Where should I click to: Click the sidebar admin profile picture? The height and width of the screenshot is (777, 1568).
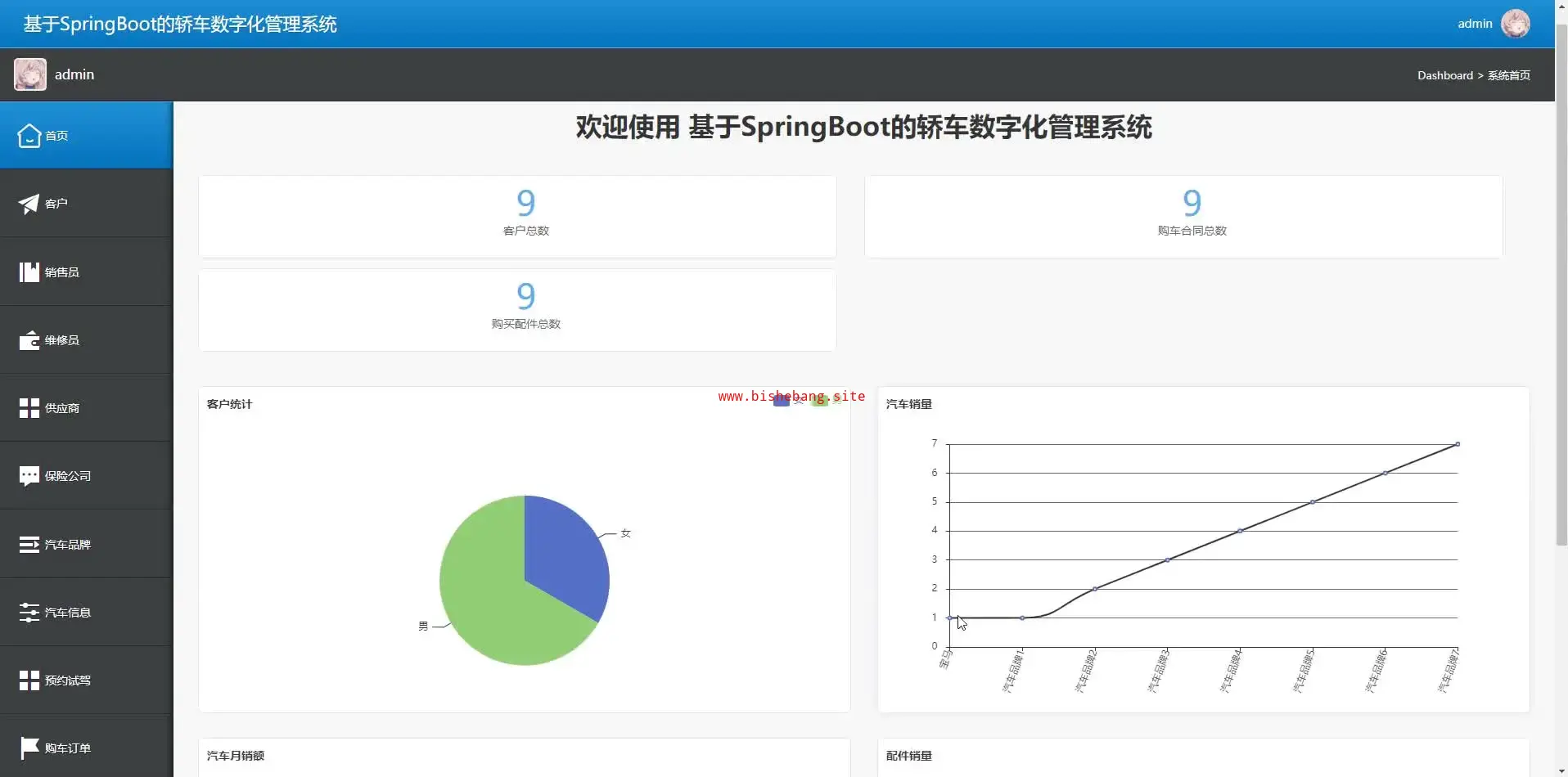tap(30, 74)
